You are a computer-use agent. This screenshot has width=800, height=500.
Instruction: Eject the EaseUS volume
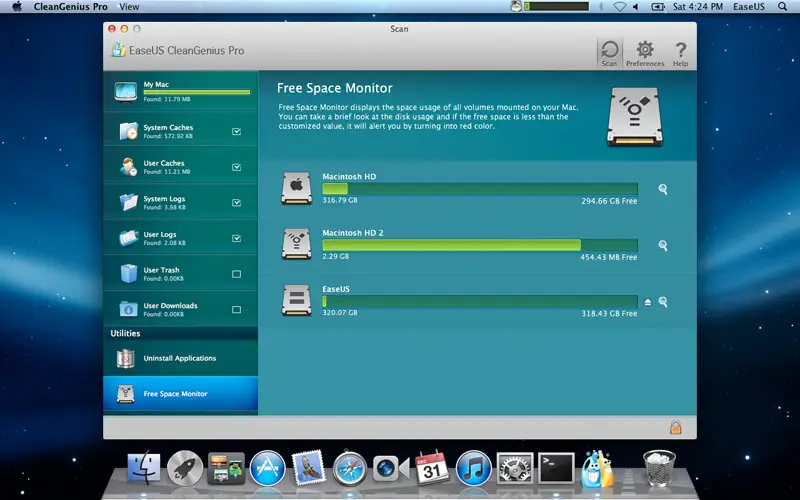coord(647,302)
